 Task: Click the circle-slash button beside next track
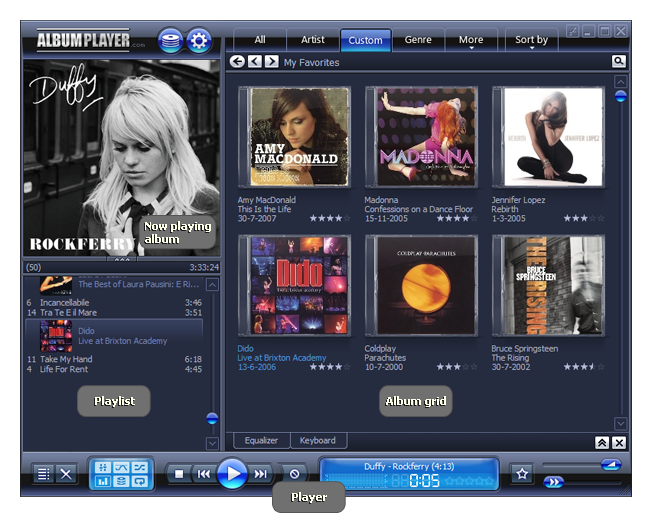click(x=294, y=474)
